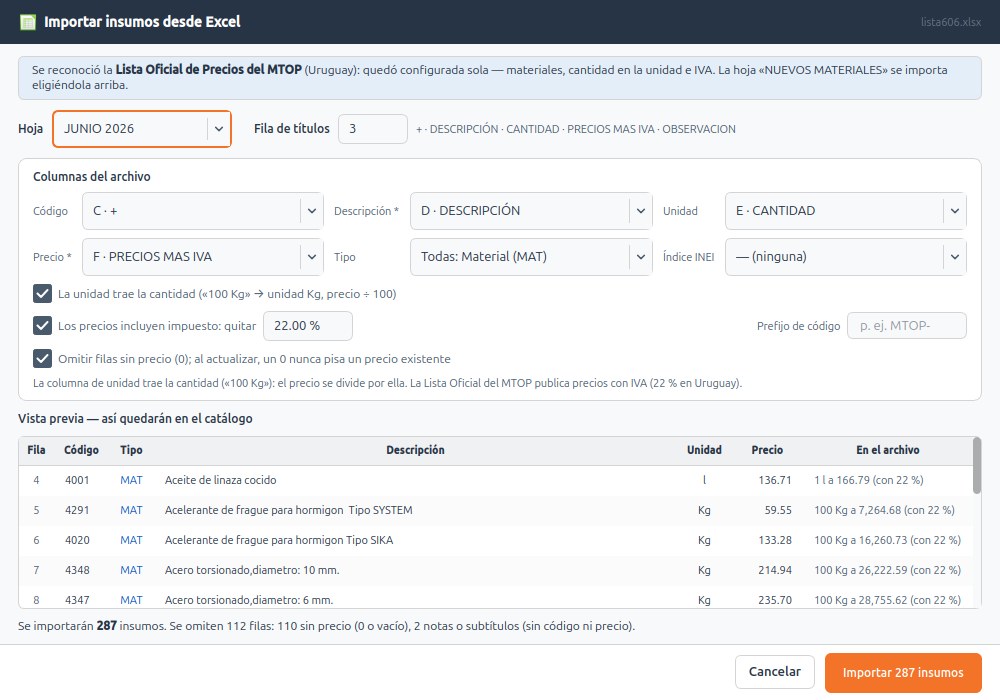The image size is (1000, 700).
Task: Expand the Precio column dropdown
Action: 203,257
